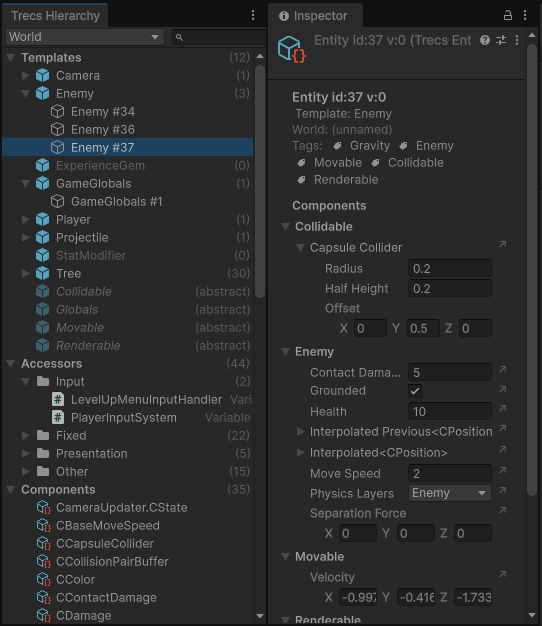
Task: Expand the Fixed accessors folder
Action: point(26,435)
